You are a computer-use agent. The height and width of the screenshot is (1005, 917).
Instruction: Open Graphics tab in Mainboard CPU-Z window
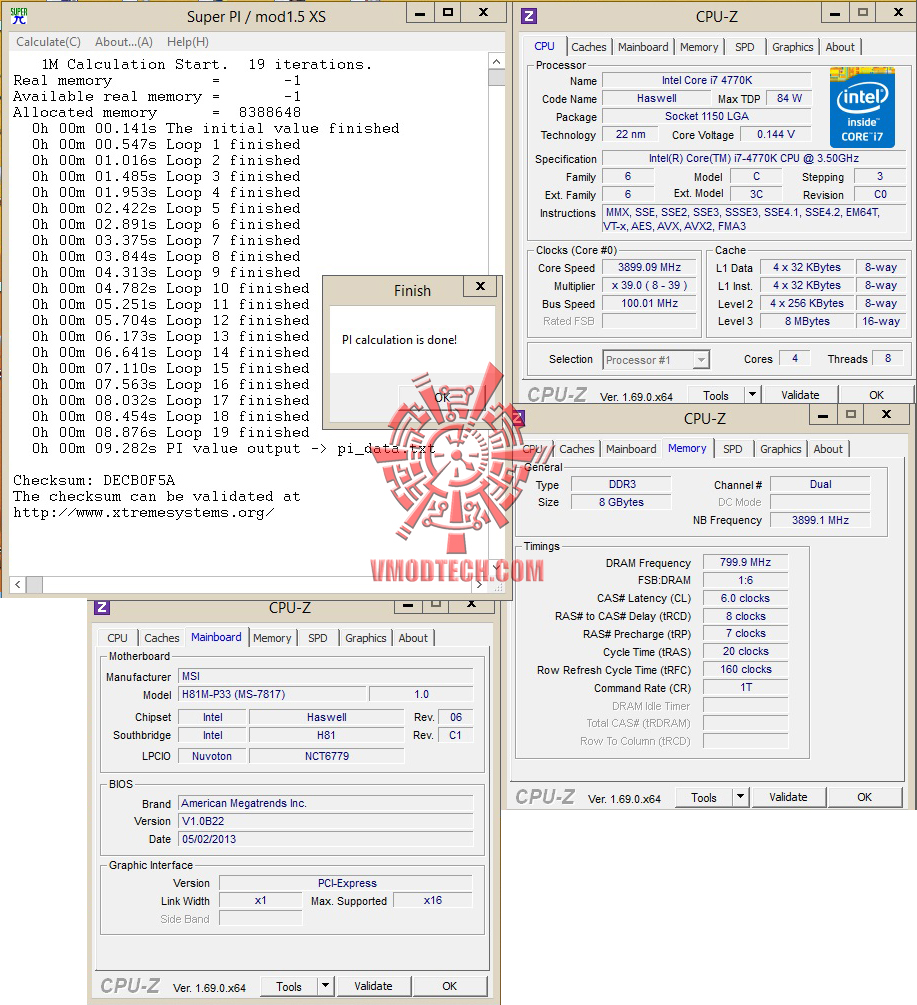(365, 638)
